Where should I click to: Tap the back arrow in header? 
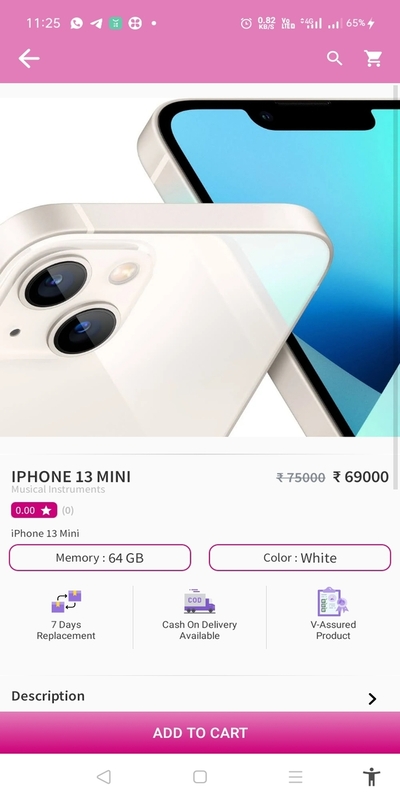click(29, 59)
